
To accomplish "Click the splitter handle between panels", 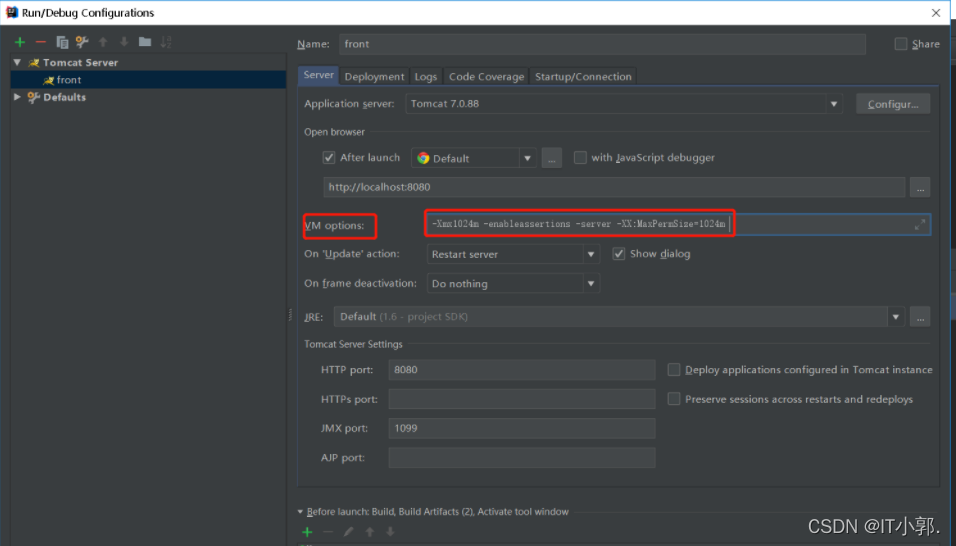I will pyautogui.click(x=290, y=315).
